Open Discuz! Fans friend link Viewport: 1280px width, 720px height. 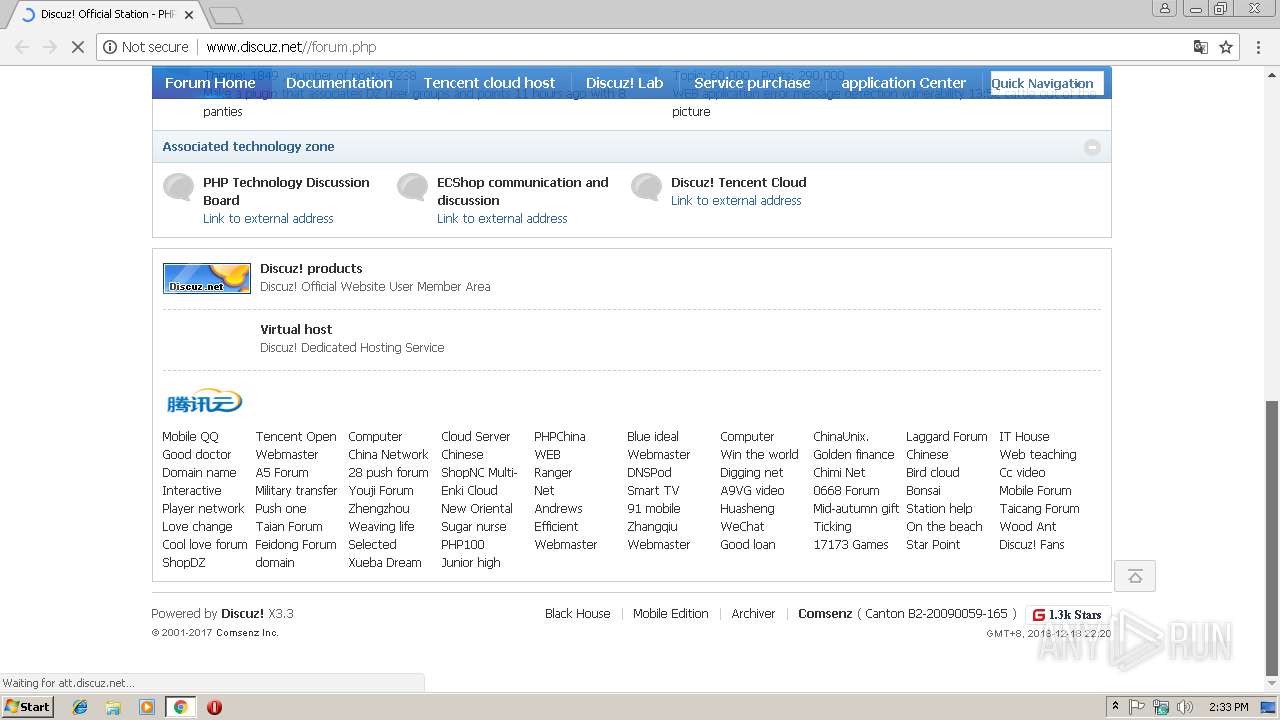point(1031,545)
